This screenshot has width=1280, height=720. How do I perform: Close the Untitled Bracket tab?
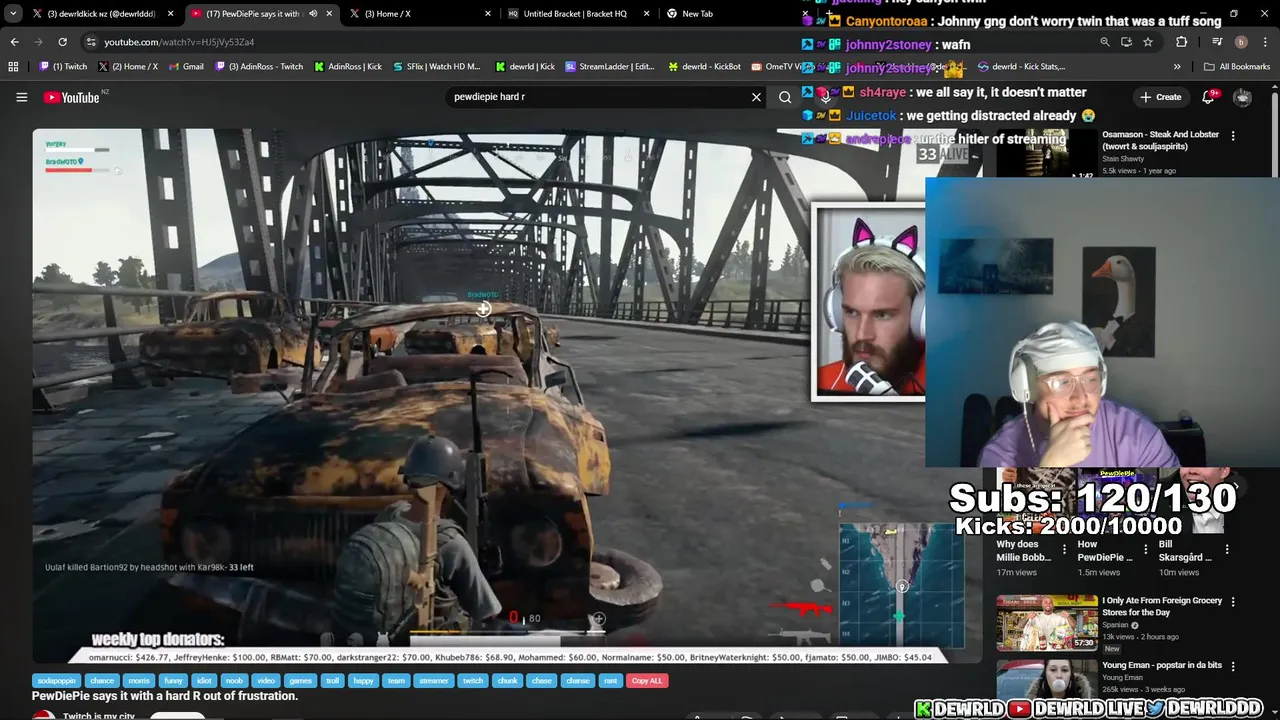coord(646,14)
